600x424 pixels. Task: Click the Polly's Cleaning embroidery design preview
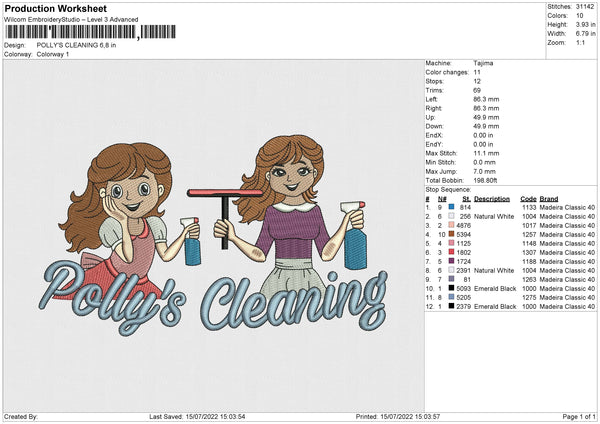coord(214,236)
